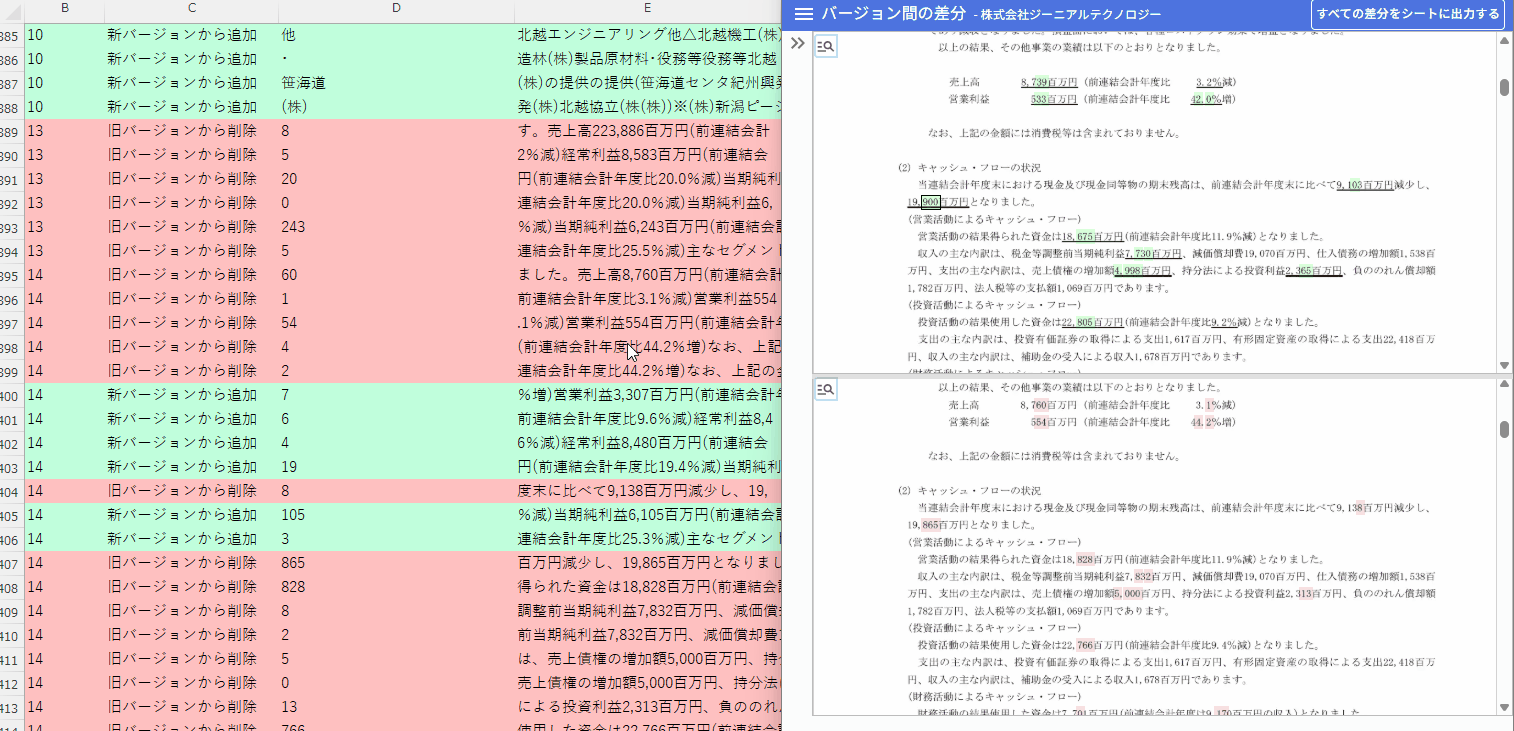Click the バージョン間の差分 panel title
1514x731 pixels.
(894, 14)
